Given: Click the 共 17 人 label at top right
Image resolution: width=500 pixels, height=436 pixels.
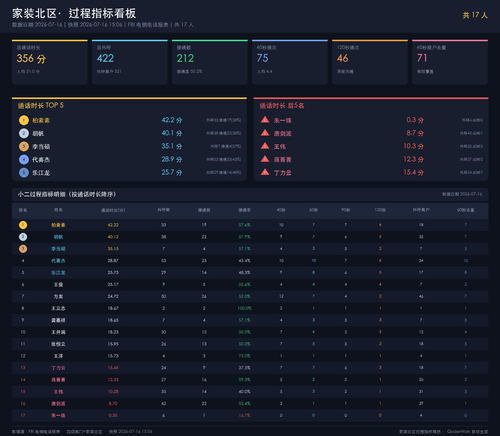Looking at the screenshot, I should pyautogui.click(x=475, y=15).
